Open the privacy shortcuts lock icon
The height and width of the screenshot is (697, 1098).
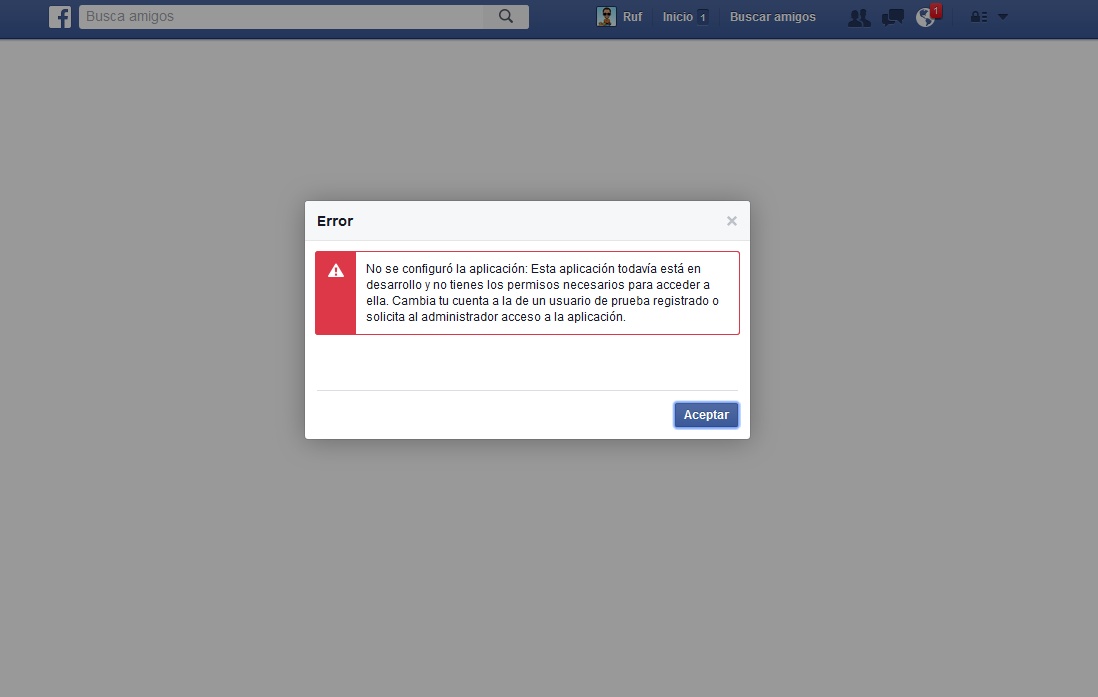pyautogui.click(x=980, y=18)
